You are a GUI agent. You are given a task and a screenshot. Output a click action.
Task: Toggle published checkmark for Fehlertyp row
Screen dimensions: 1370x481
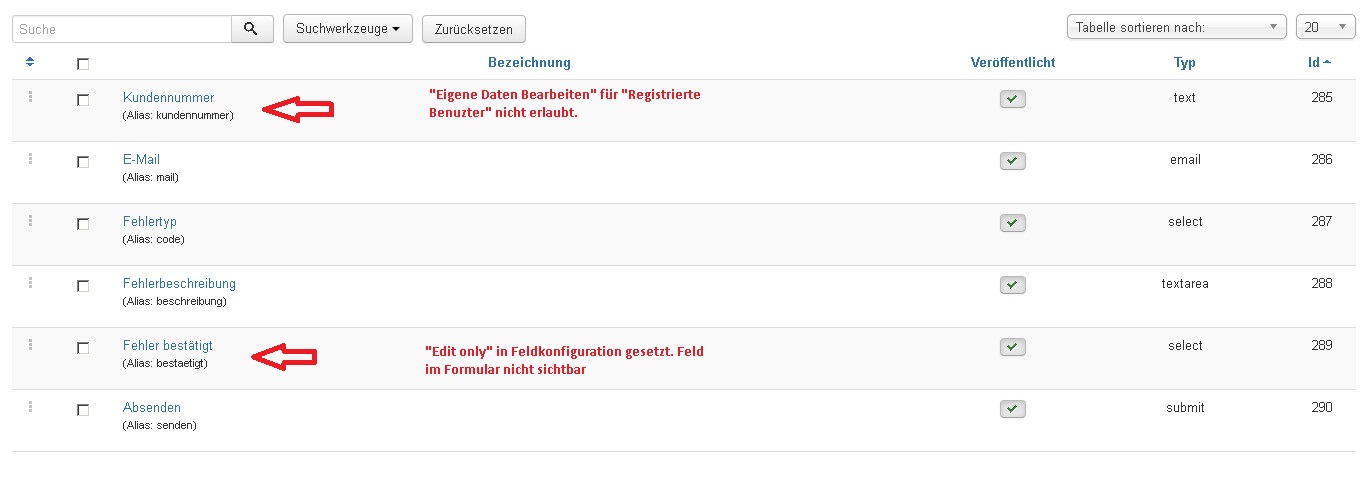tap(1012, 223)
